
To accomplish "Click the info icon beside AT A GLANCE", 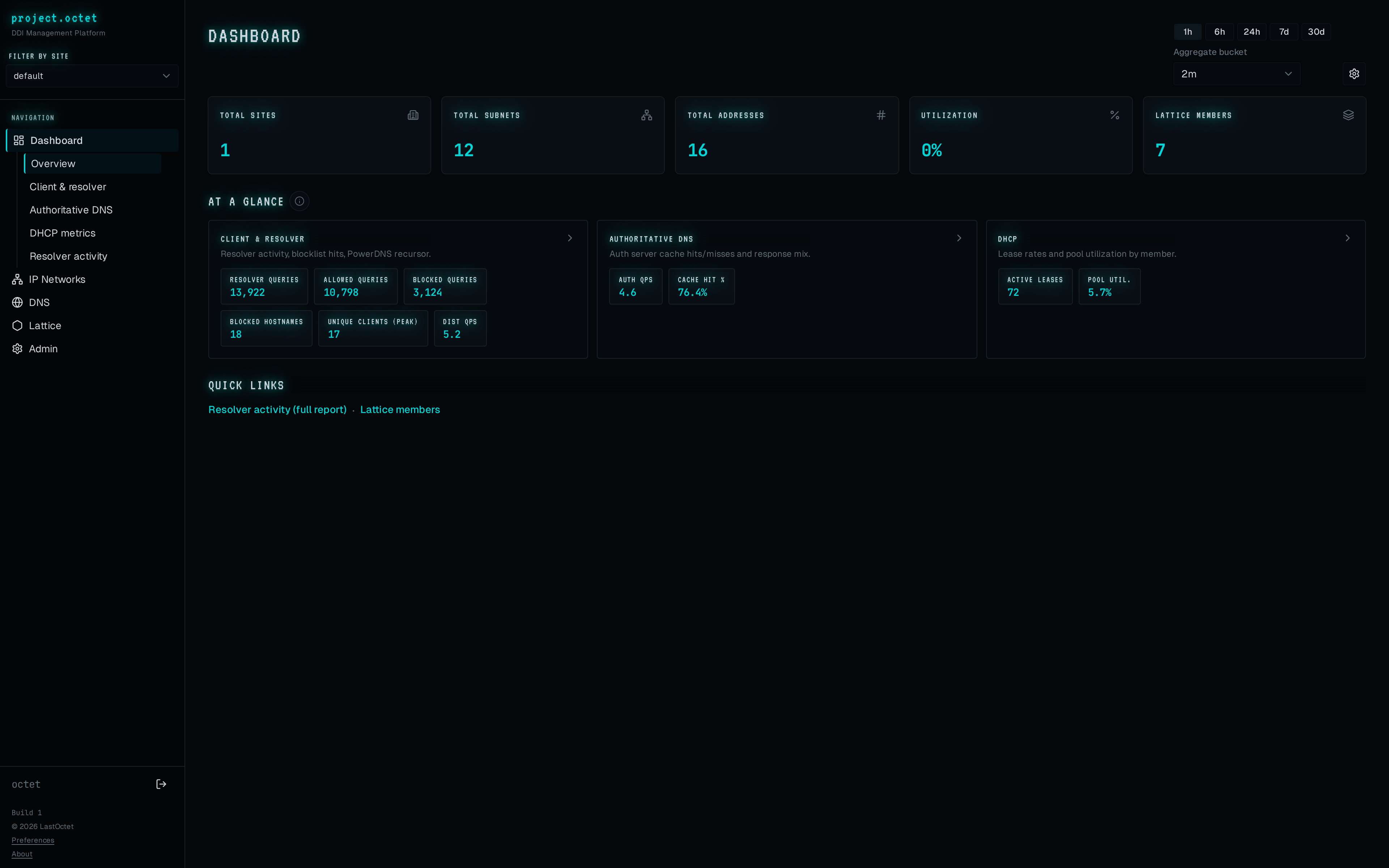I will point(299,201).
